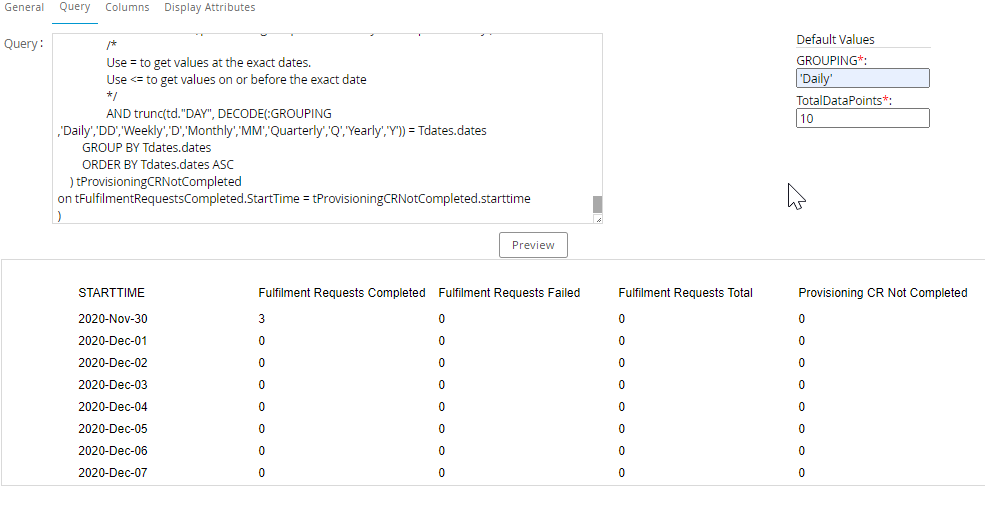This screenshot has height=508, width=985.
Task: Select the Fulfilment Requests Completed header
Action: [x=342, y=293]
